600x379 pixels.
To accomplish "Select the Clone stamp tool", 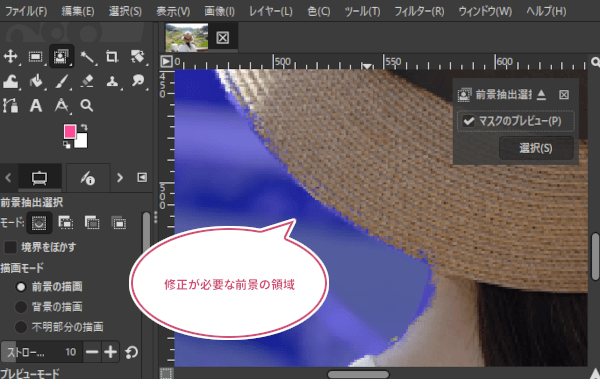I will 112,82.
